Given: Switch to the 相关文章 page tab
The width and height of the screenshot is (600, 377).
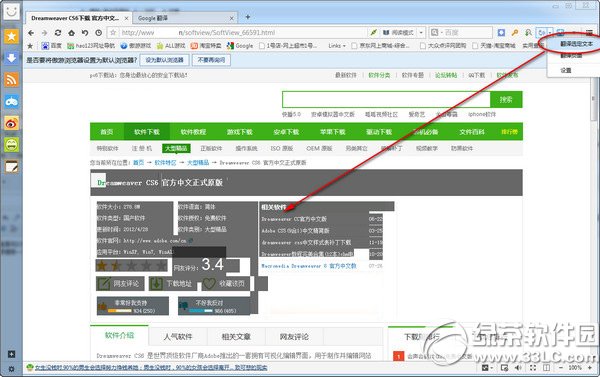Looking at the screenshot, I should [x=236, y=337].
